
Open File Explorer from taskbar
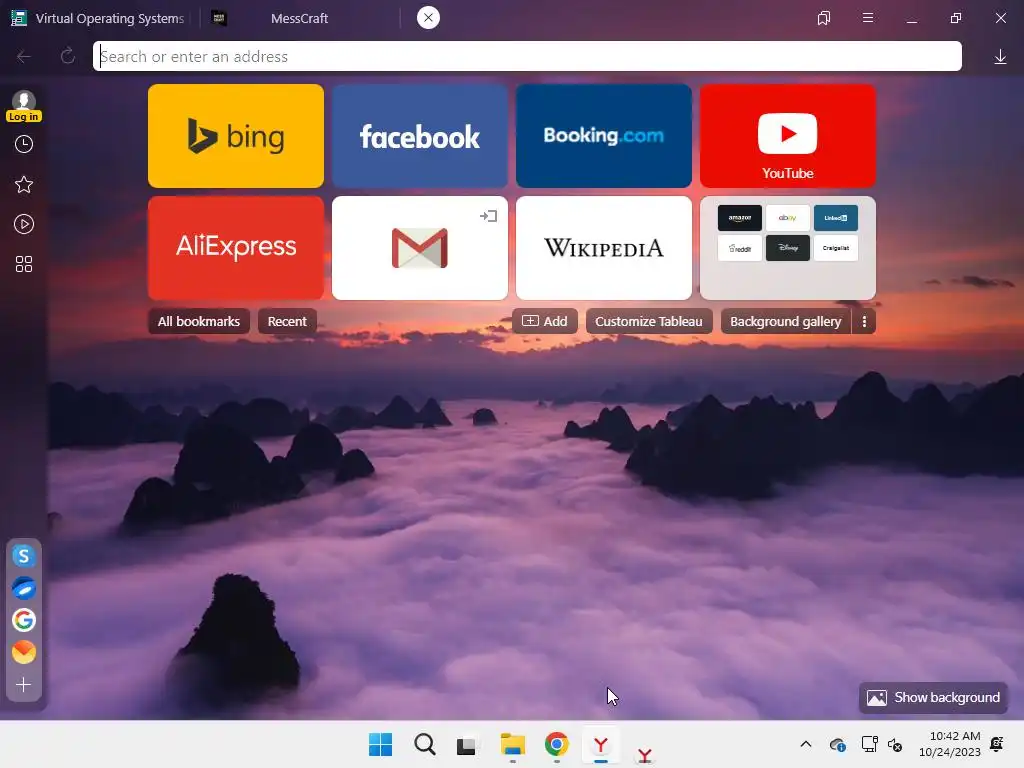pos(513,744)
